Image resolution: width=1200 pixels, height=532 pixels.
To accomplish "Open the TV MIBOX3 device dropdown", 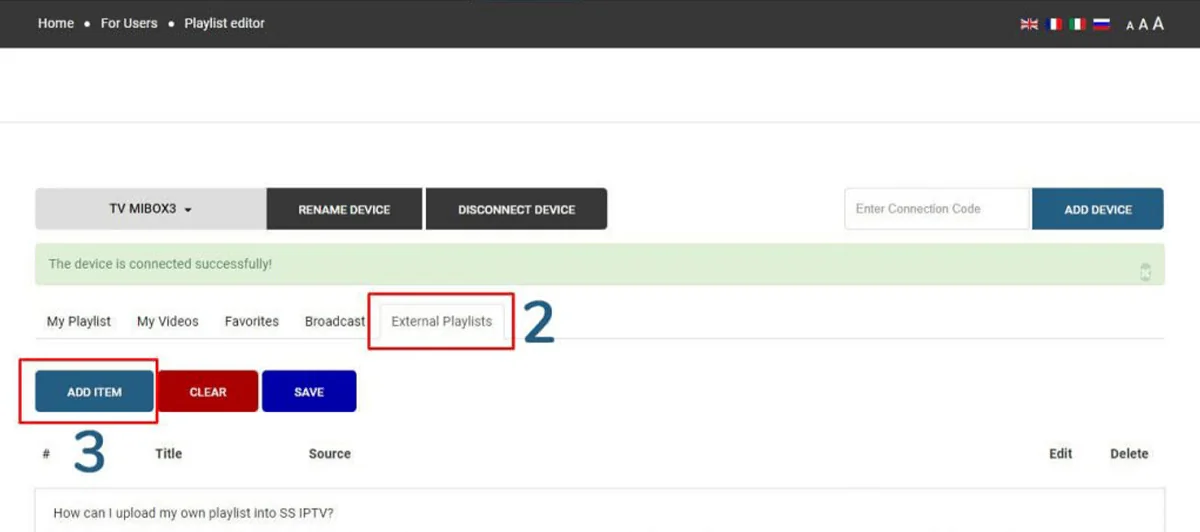I will tap(151, 209).
